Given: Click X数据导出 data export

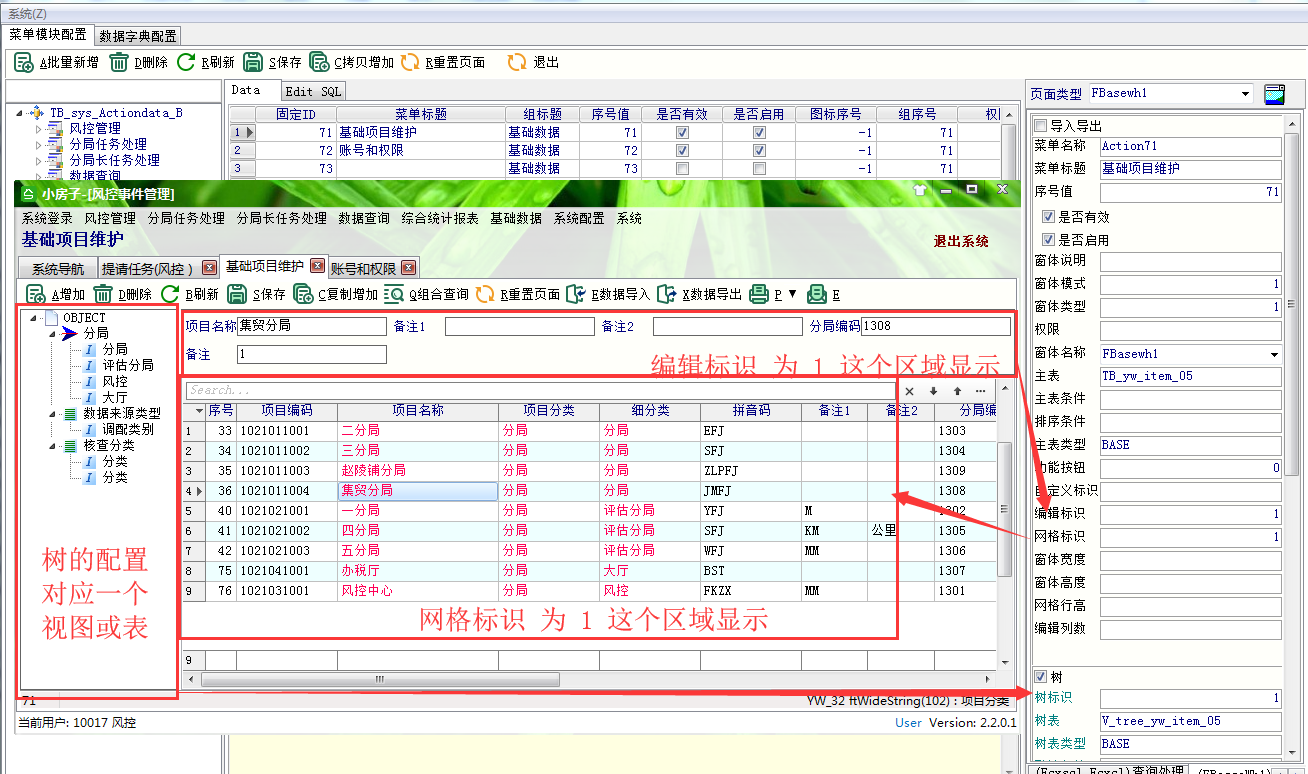Looking at the screenshot, I should [x=699, y=294].
